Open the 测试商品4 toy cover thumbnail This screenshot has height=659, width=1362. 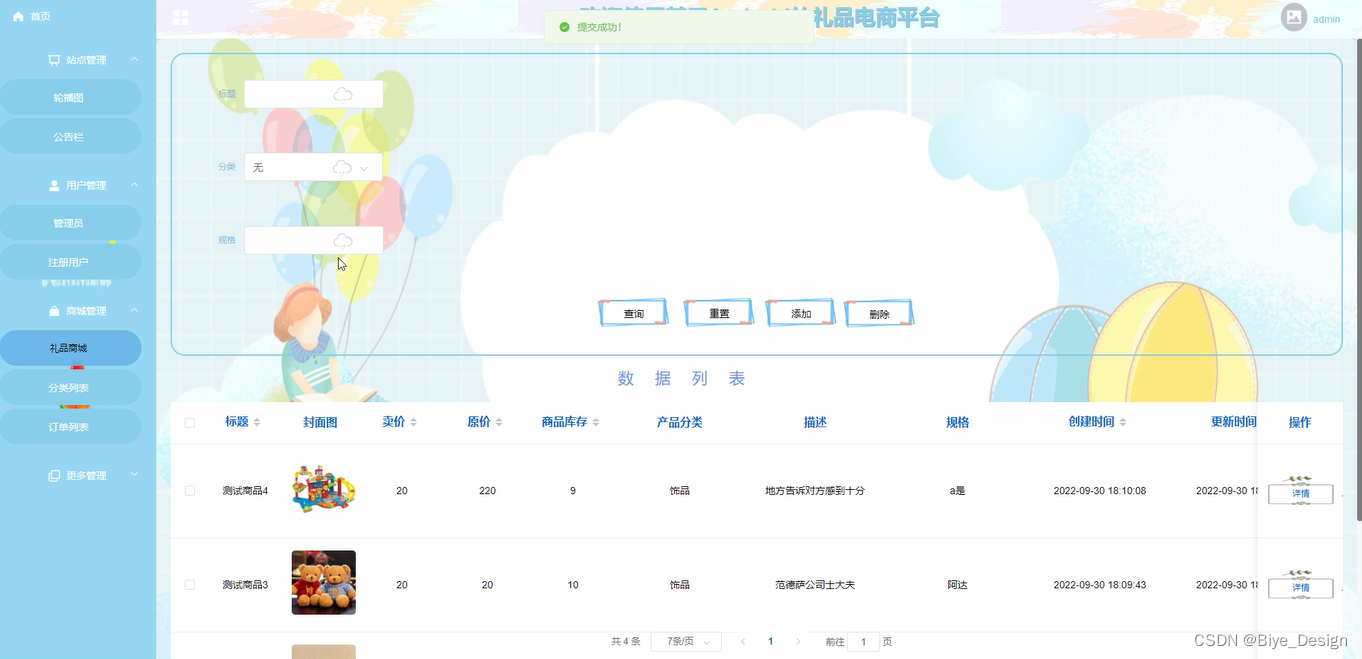tap(323, 490)
